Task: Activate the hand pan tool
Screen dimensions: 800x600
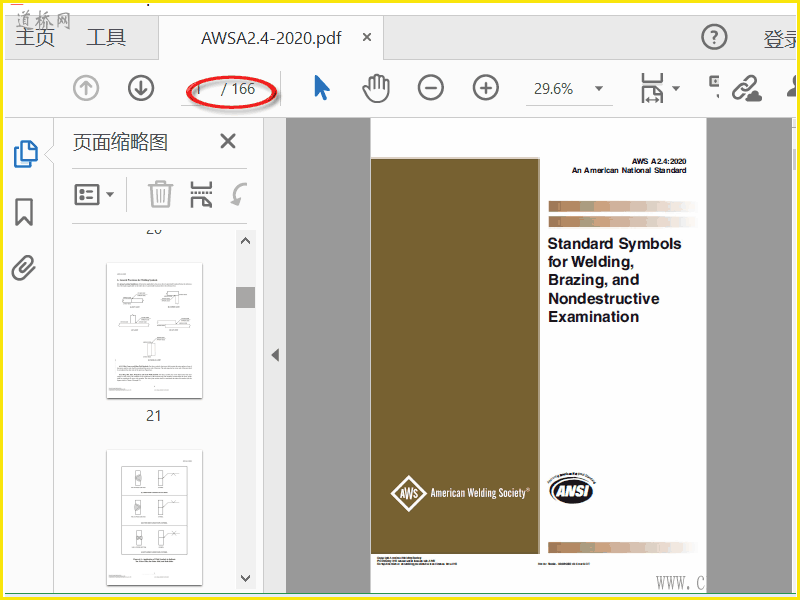Action: tap(376, 88)
